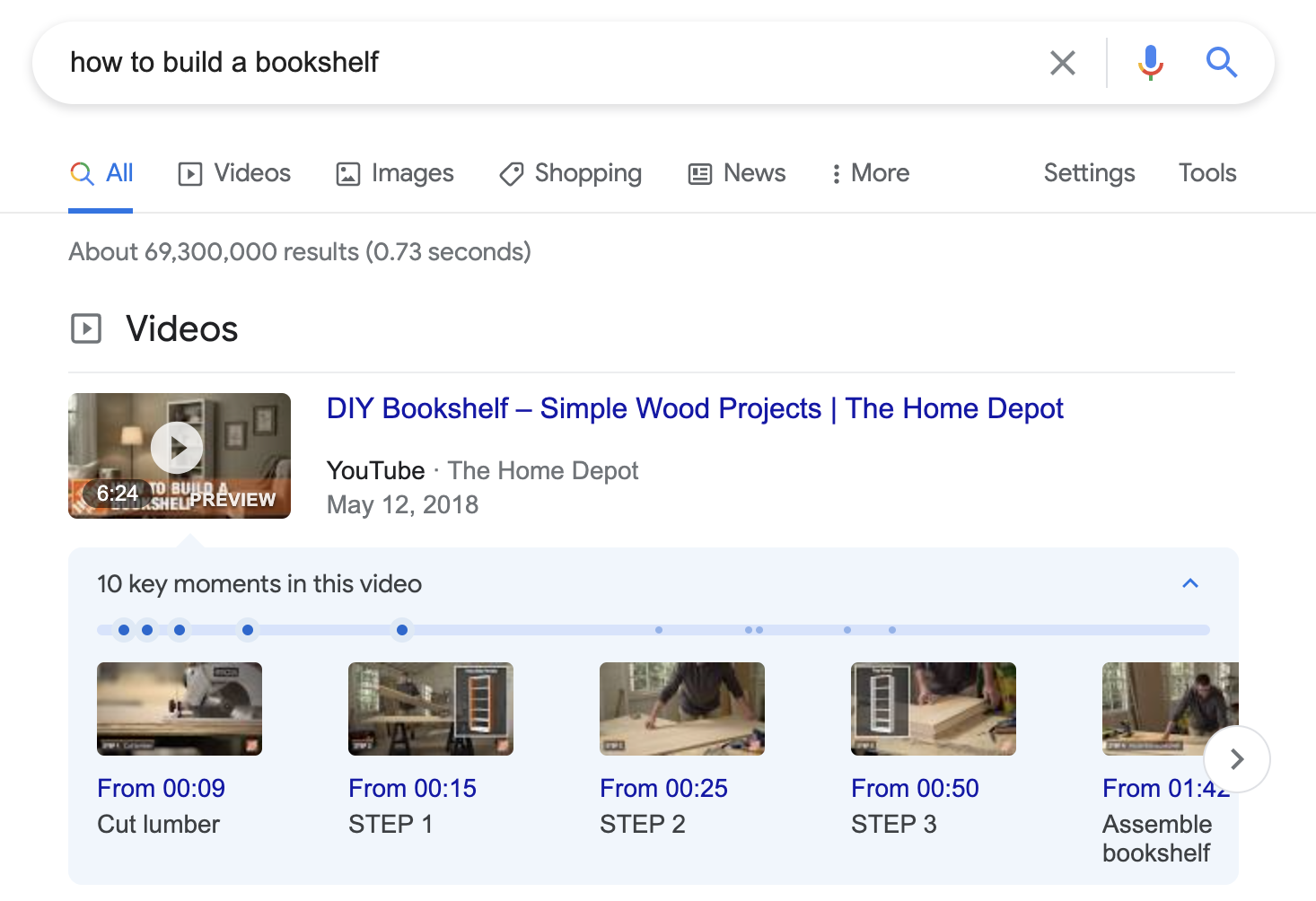Open the STEP 2 key moment thumbnail
The image size is (1316, 901).
682,709
